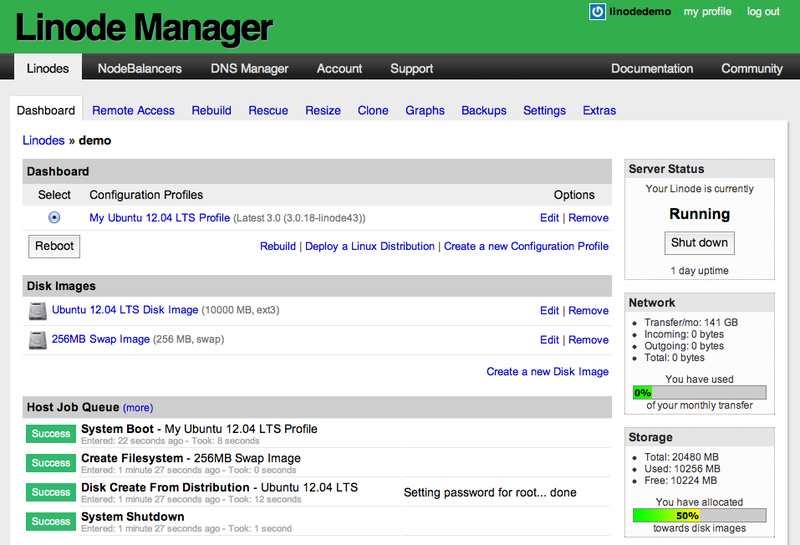The width and height of the screenshot is (800, 545).
Task: Navigate back to Linodes breadcrumb
Action: coord(43,140)
